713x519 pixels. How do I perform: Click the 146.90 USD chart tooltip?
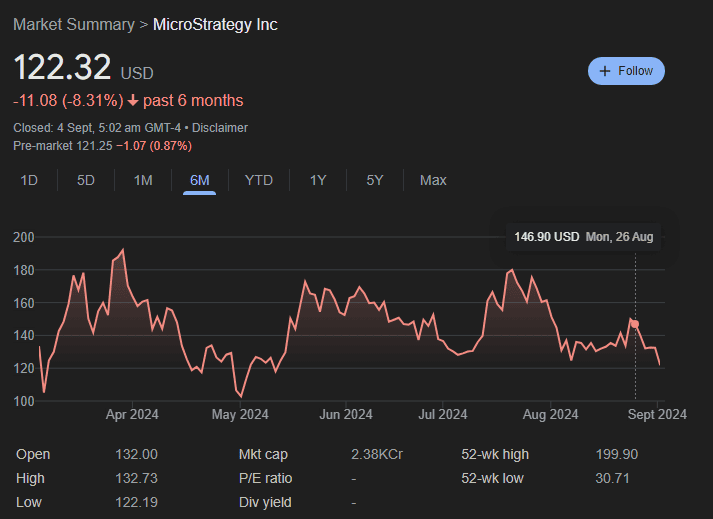(583, 237)
